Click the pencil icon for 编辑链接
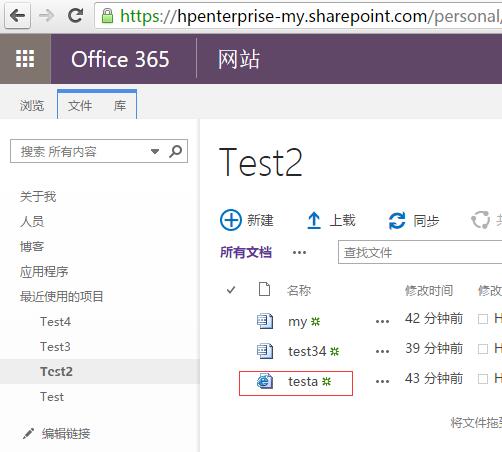 pos(28,433)
